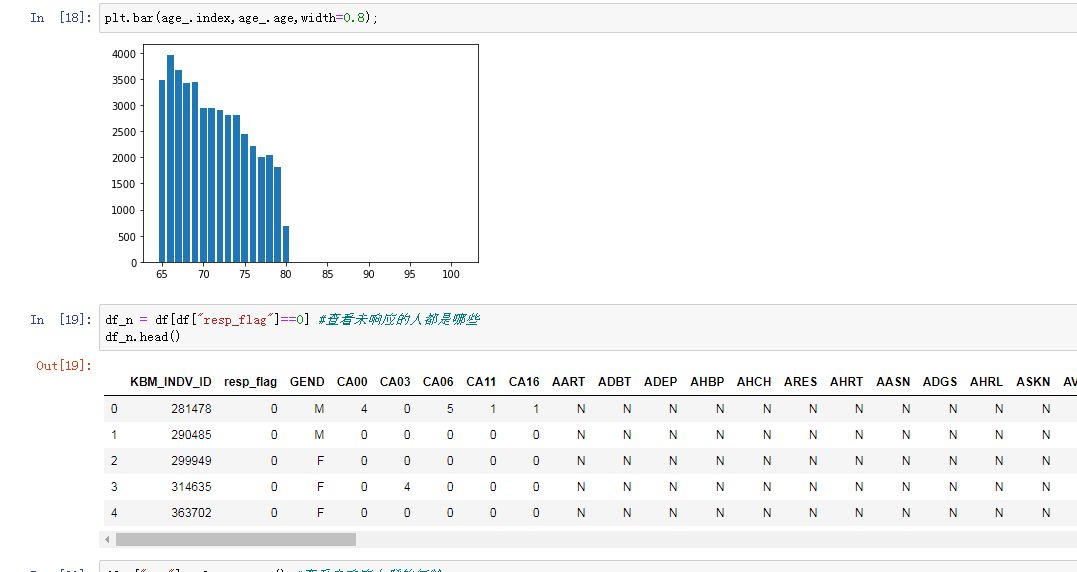1077x572 pixels.
Task: Click the cell with ID 281478
Action: pyautogui.click(x=190, y=409)
